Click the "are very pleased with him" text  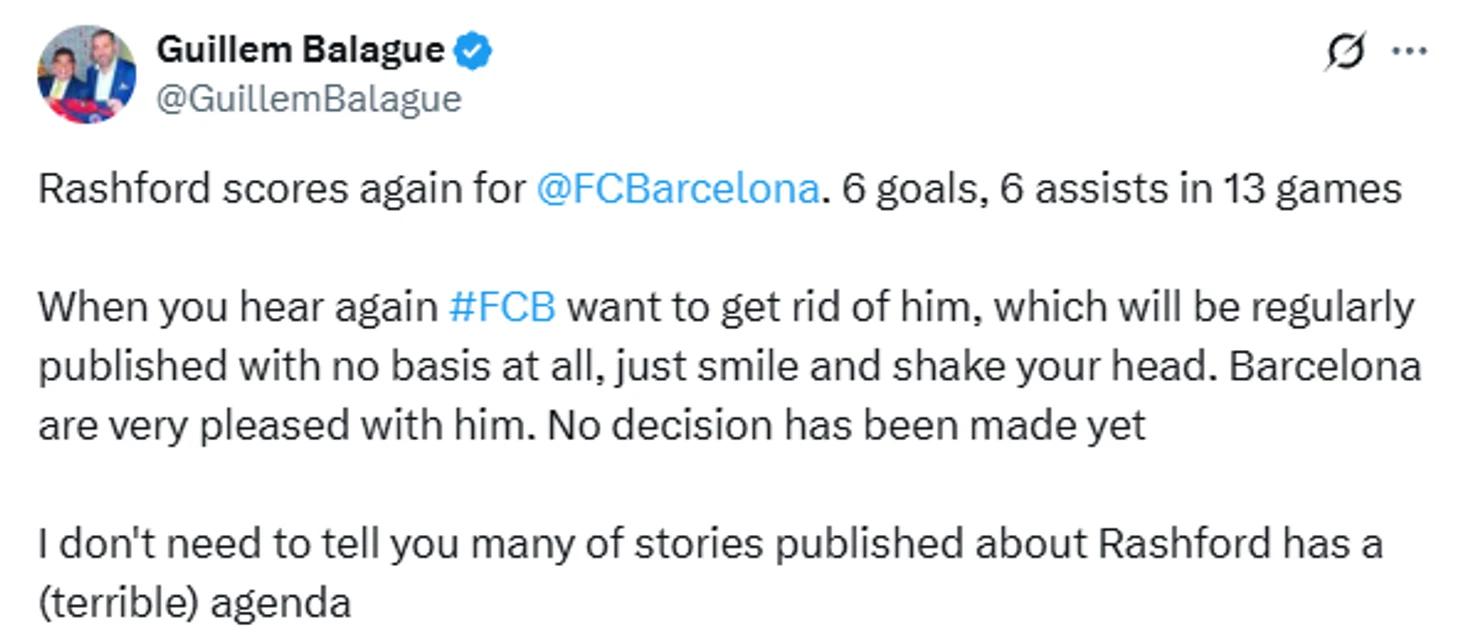[x=282, y=426]
